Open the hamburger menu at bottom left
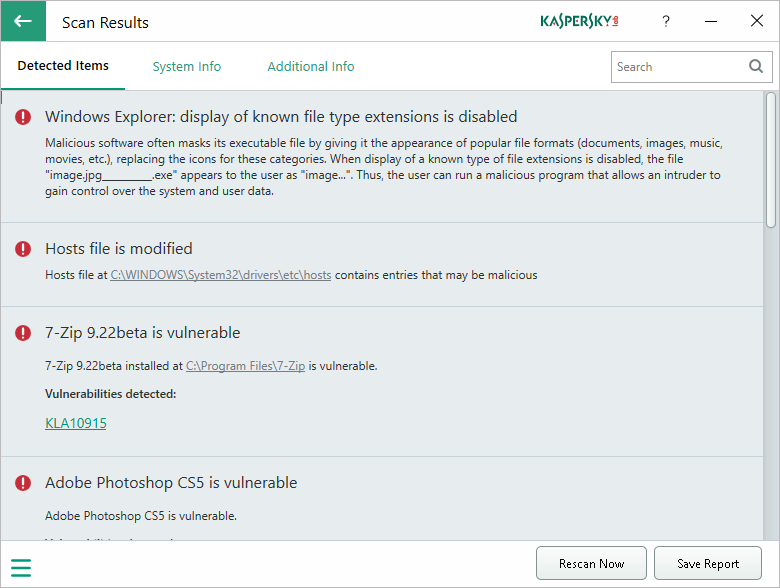The height and width of the screenshot is (588, 780). click(x=21, y=568)
